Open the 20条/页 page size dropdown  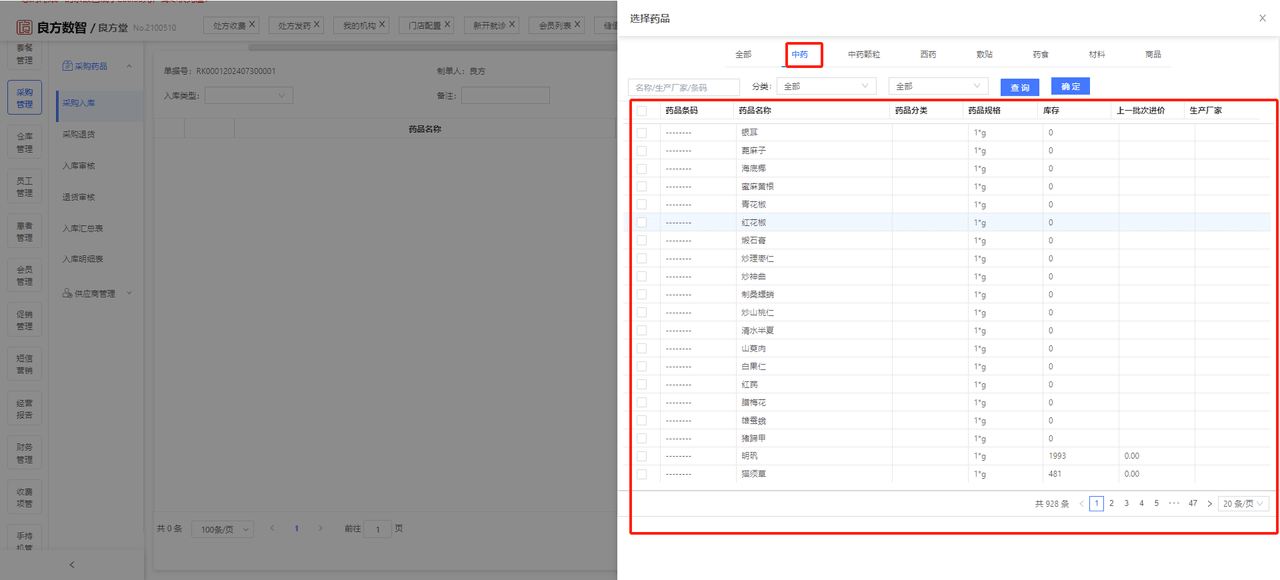[1244, 504]
